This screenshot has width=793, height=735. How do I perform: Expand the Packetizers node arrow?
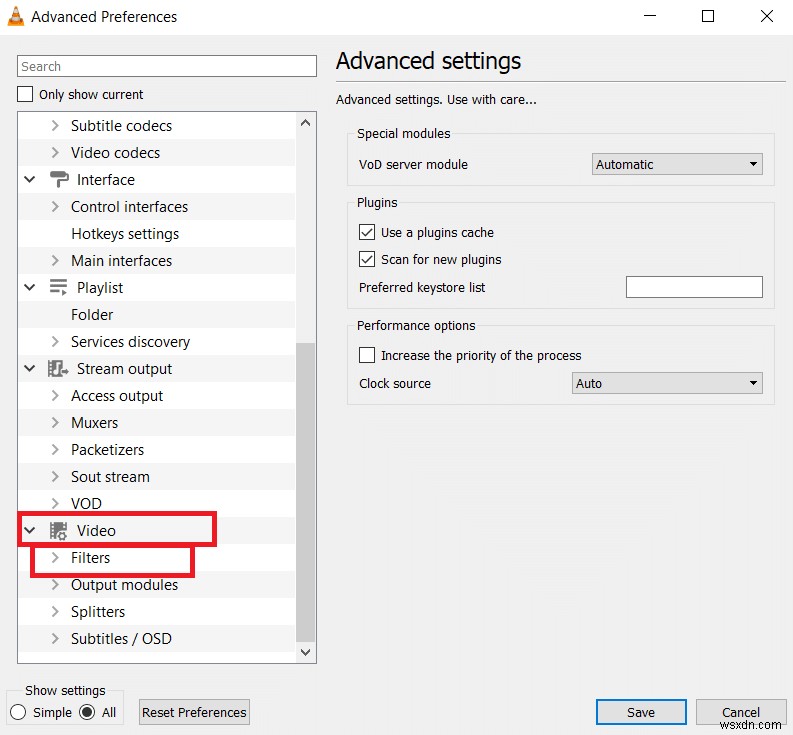coord(55,450)
